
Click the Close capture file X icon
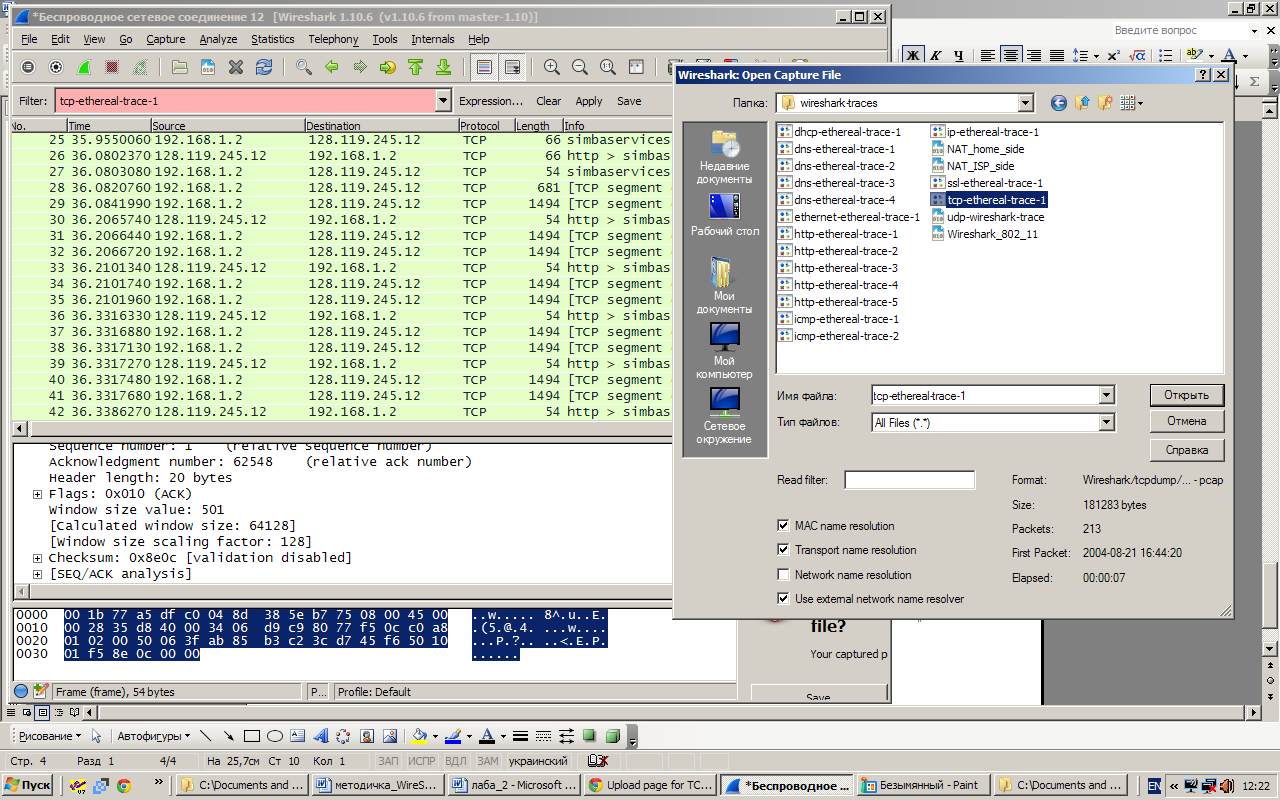[236, 67]
